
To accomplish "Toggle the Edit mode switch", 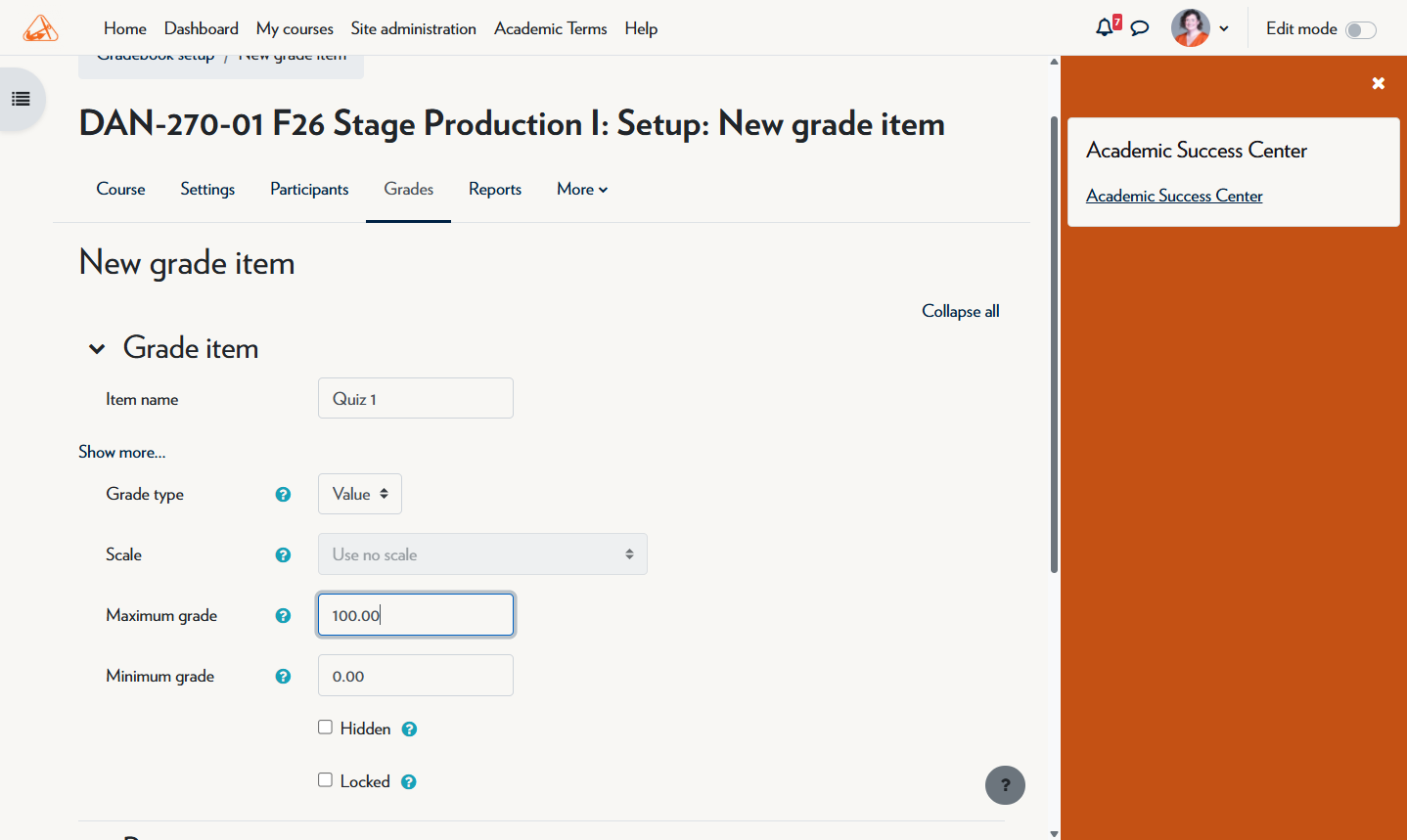I will tap(1361, 29).
